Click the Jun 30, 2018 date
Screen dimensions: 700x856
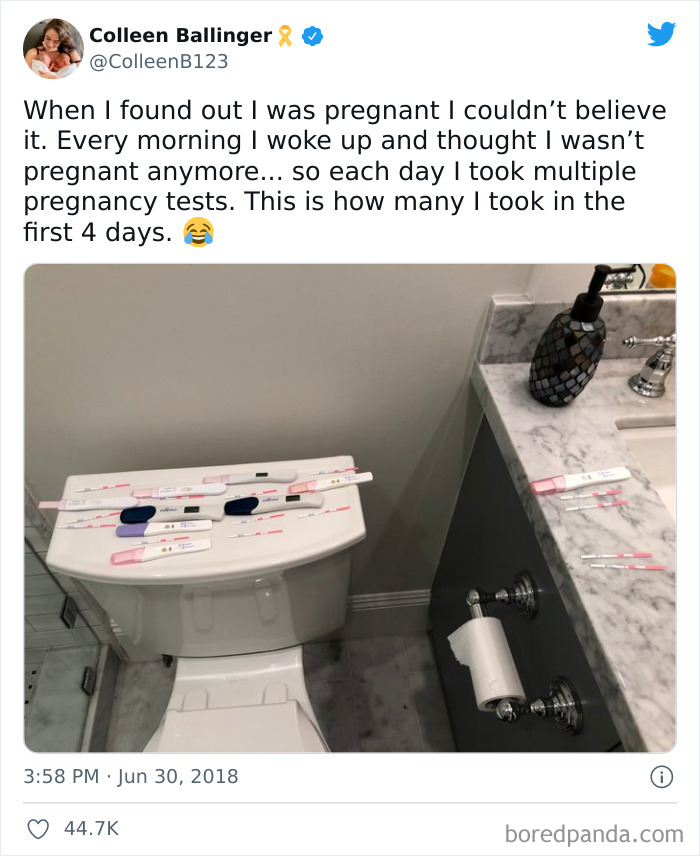click(178, 776)
